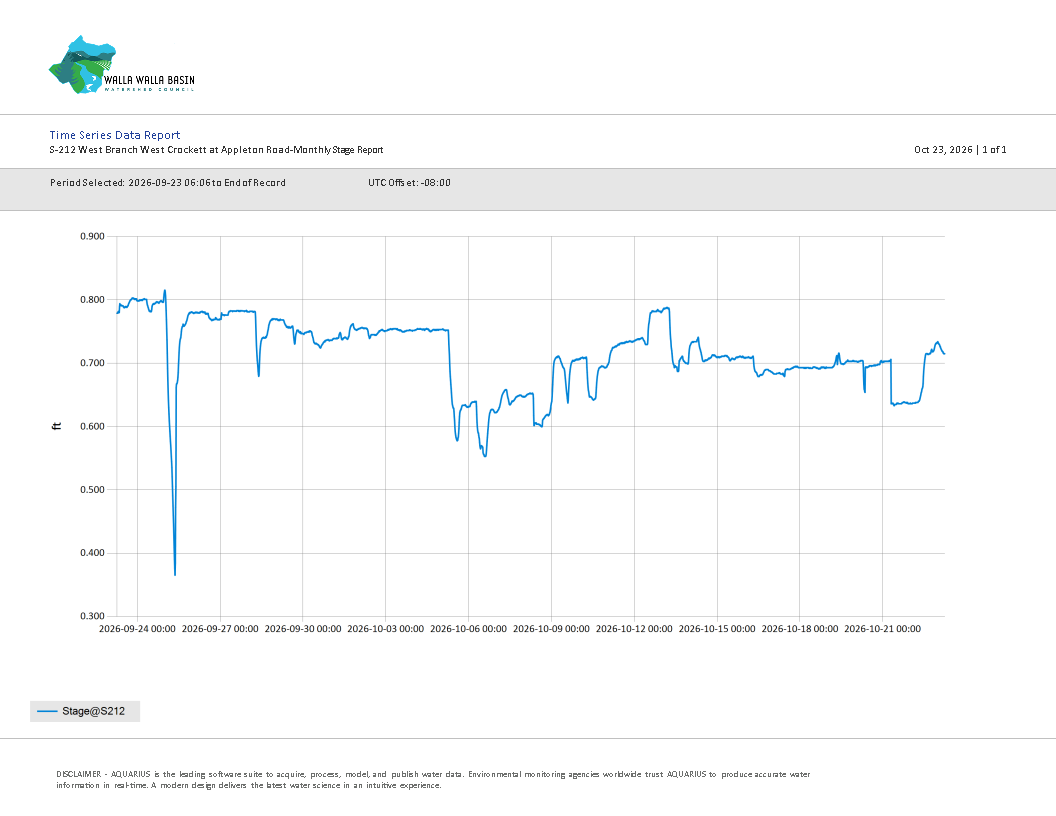Image resolution: width=1056 pixels, height=816 pixels.
Task: Click the 0.300 y-axis label
Action: tap(92, 616)
